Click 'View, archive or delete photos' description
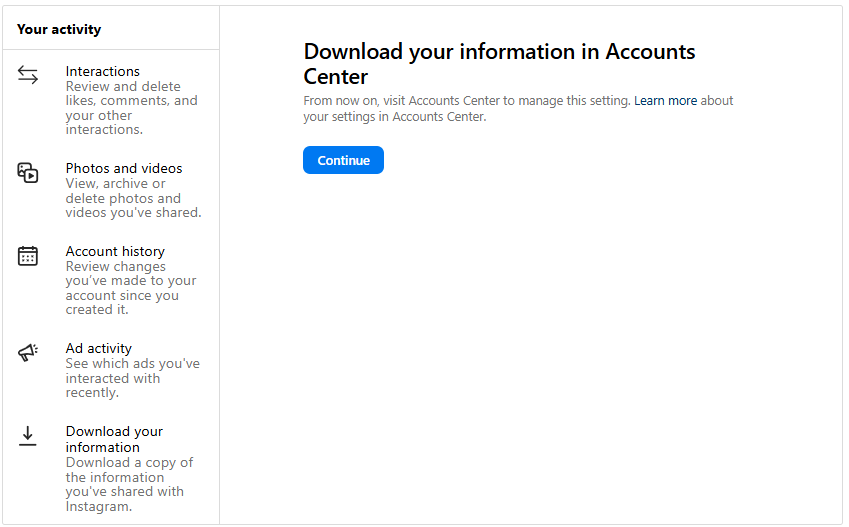The image size is (849, 527). (133, 198)
